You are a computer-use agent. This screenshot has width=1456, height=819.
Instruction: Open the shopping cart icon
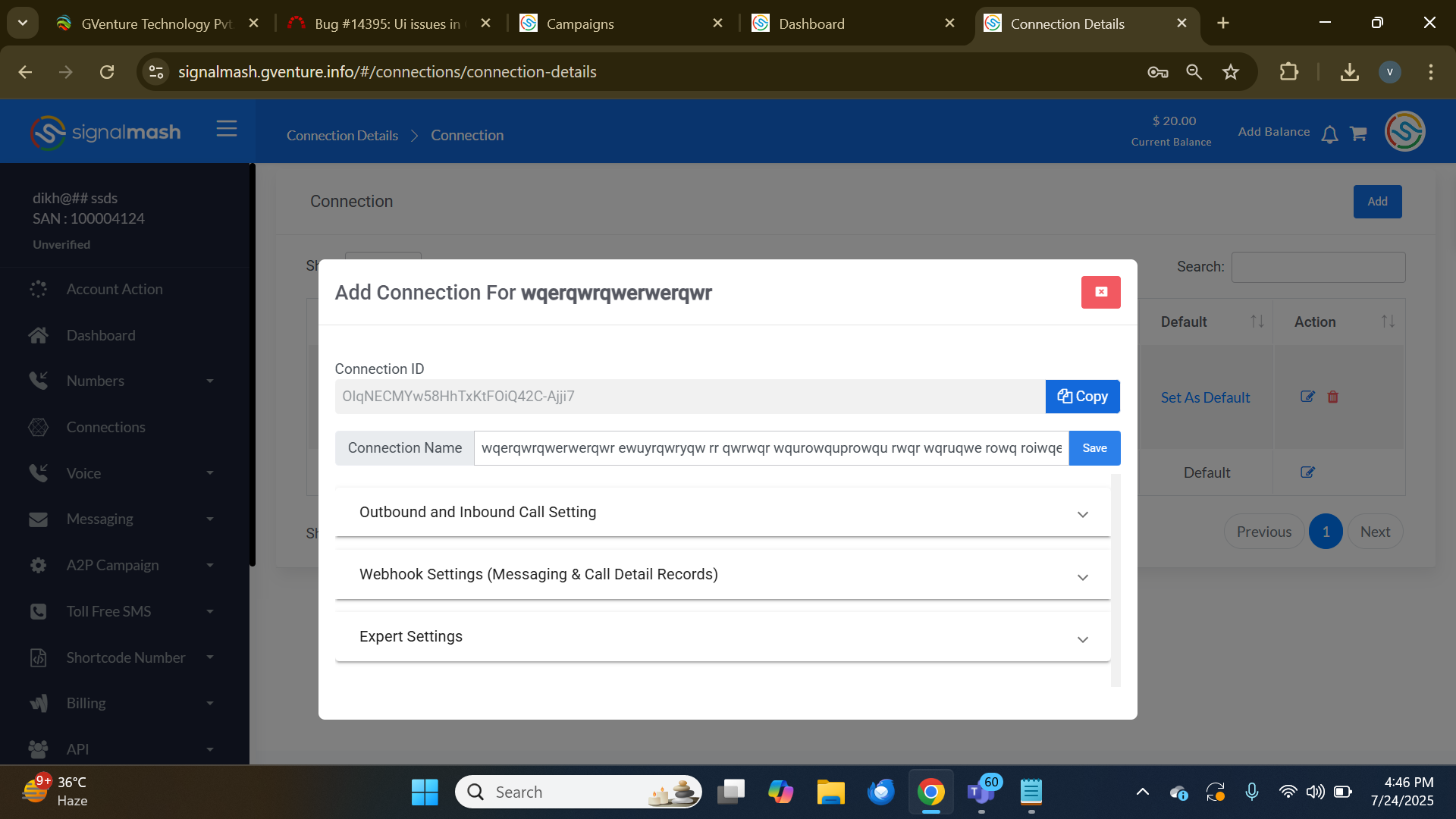pos(1358,134)
